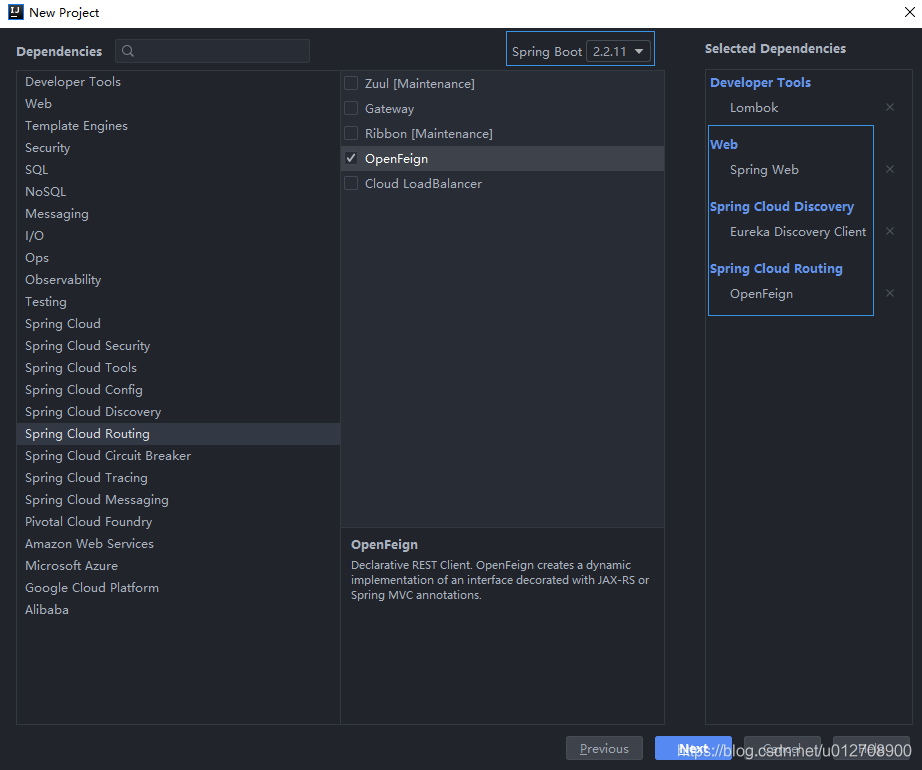Click the dependencies search field
The image size is (922, 770).
[213, 51]
